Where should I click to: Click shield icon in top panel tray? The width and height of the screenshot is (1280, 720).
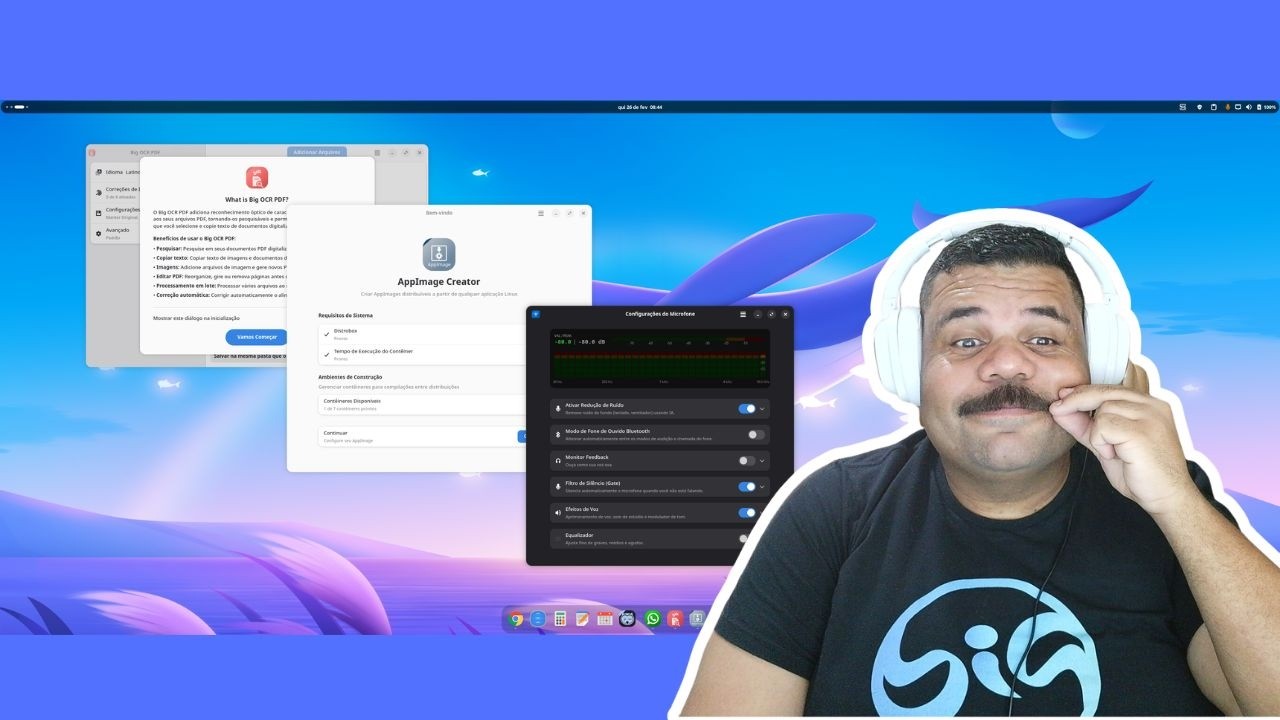(x=1200, y=107)
